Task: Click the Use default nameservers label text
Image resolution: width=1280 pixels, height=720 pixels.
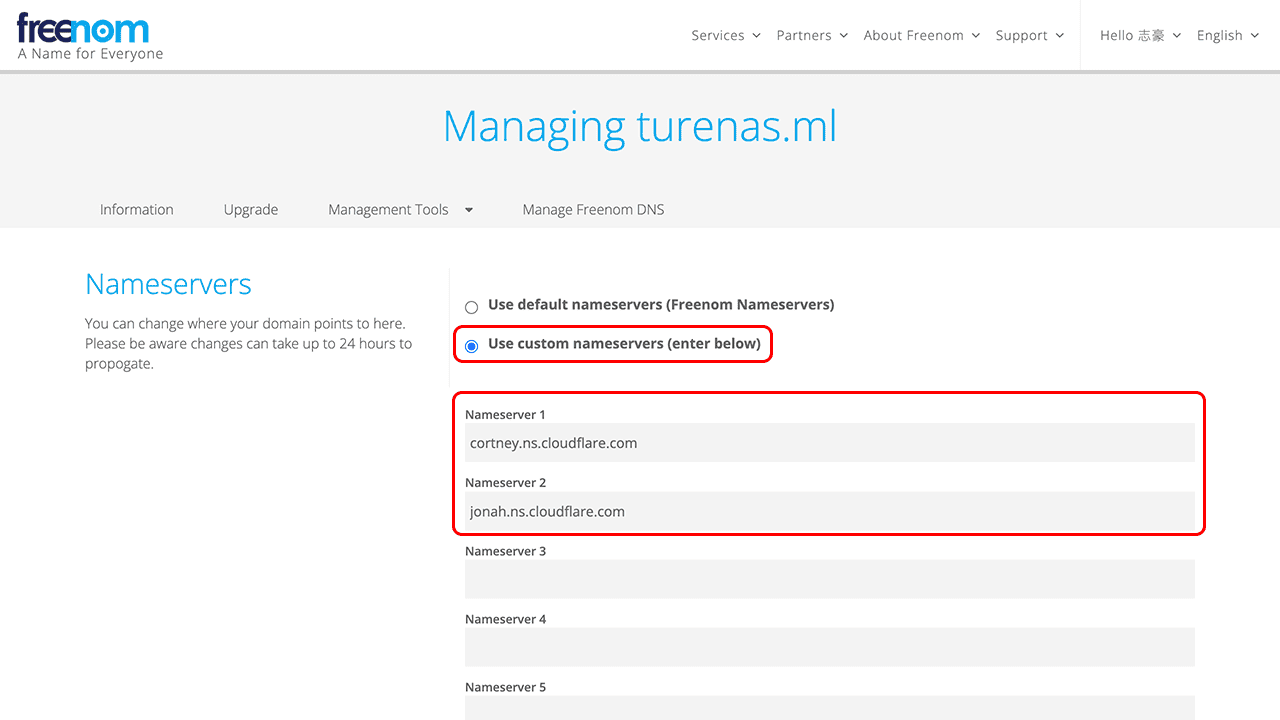Action: coord(660,304)
